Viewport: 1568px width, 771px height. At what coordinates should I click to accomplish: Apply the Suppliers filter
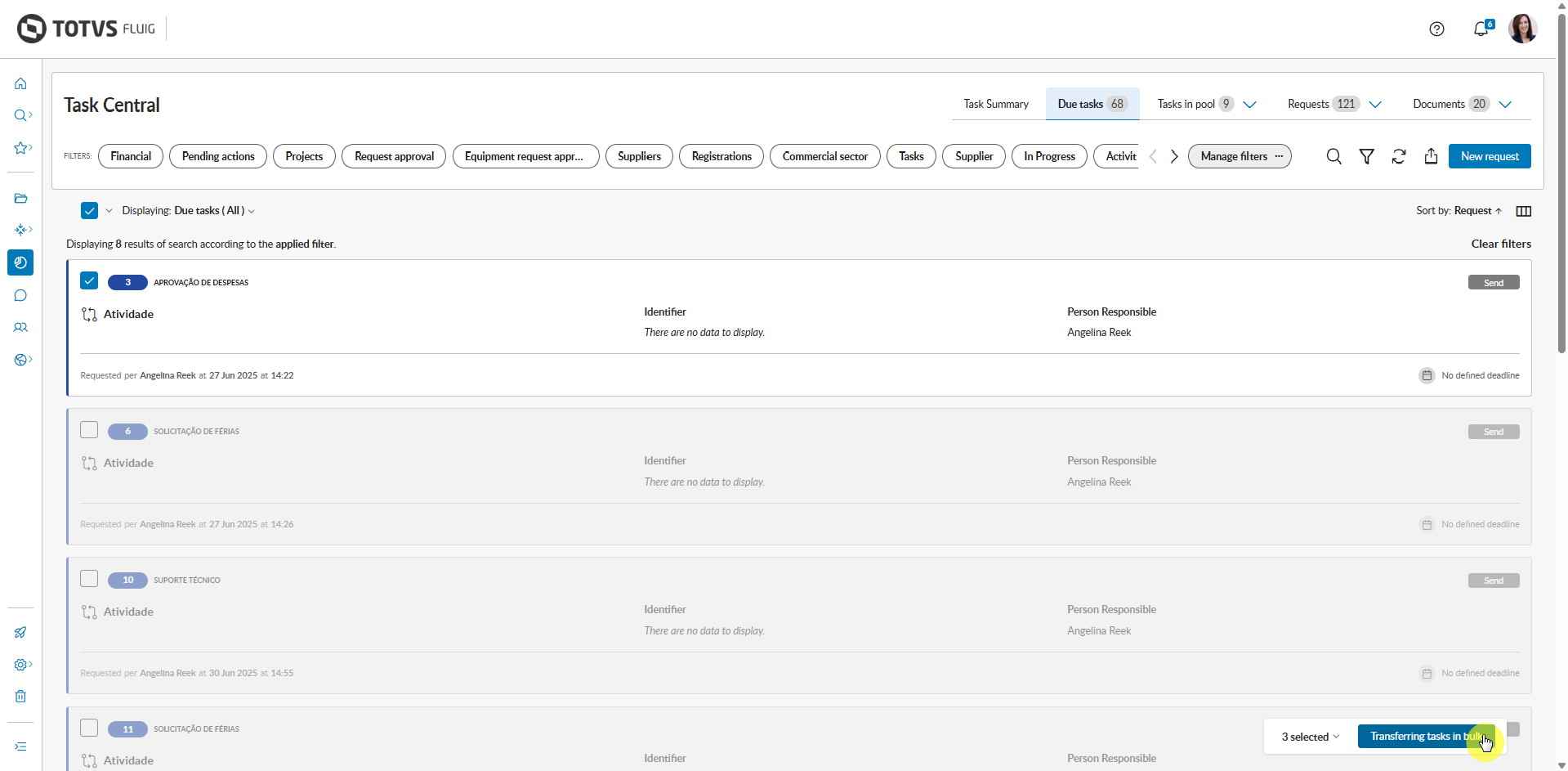pos(639,156)
